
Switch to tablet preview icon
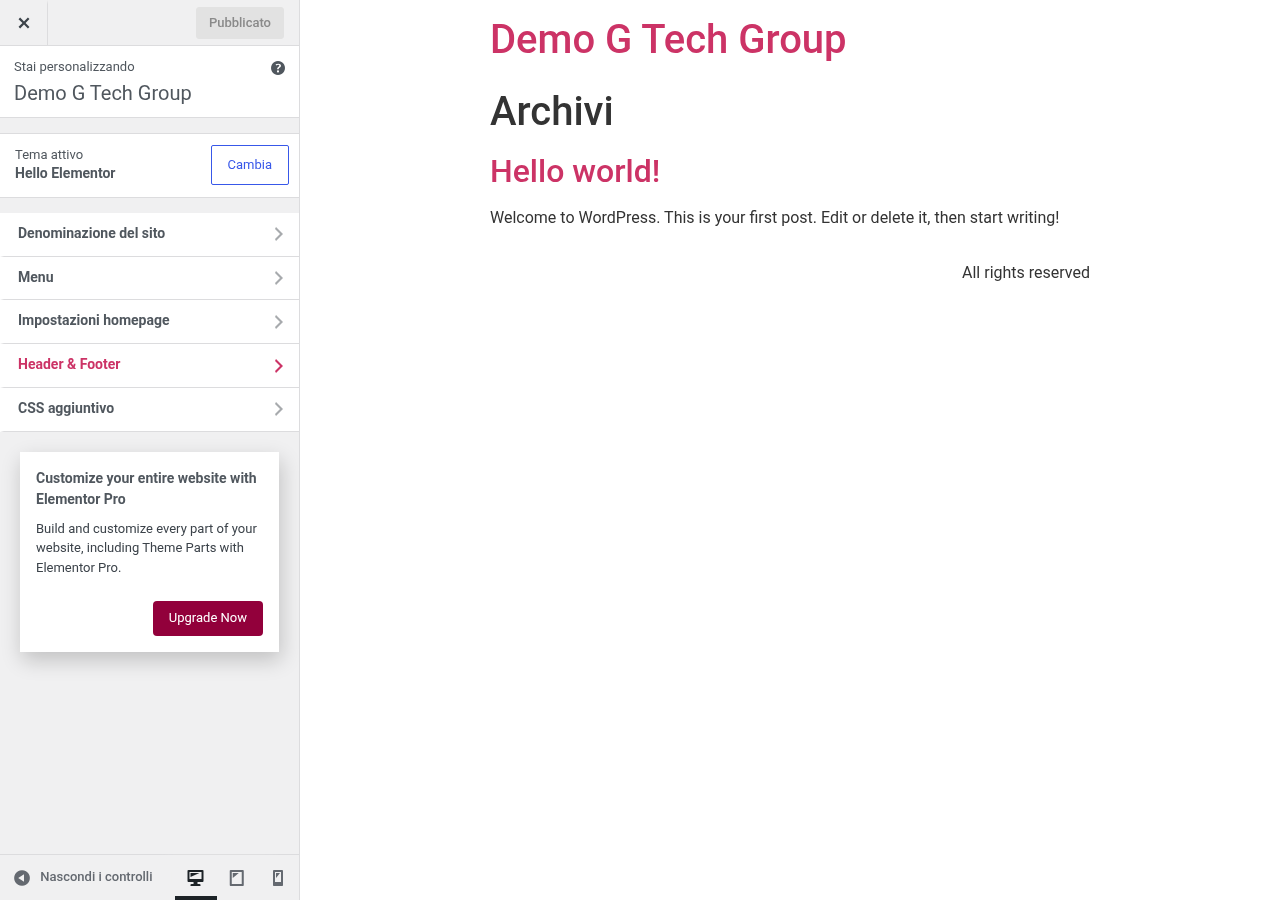point(237,878)
